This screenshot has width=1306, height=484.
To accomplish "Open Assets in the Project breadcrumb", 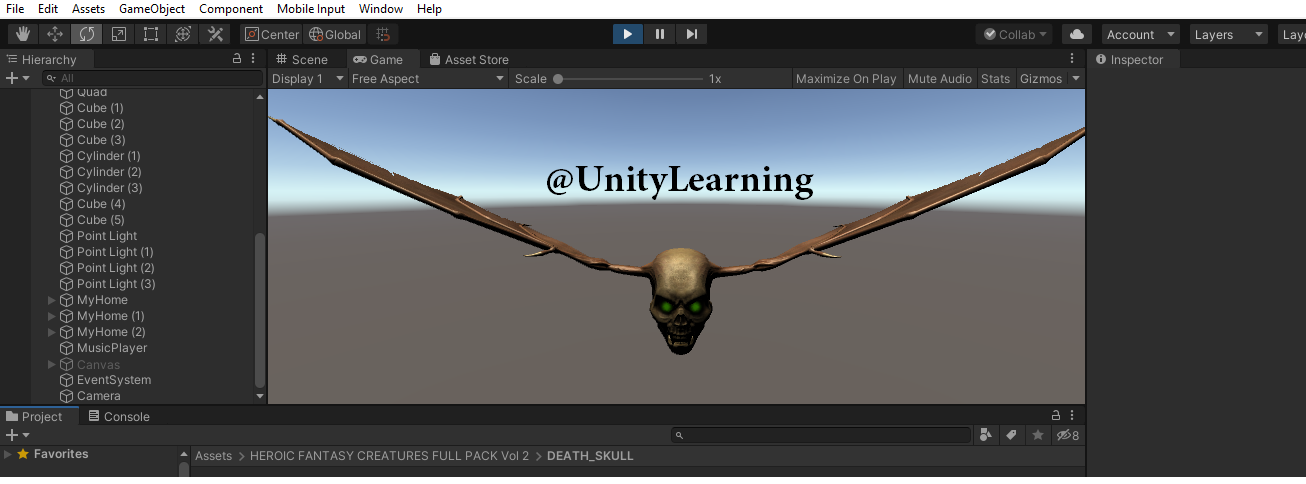I will 213,456.
